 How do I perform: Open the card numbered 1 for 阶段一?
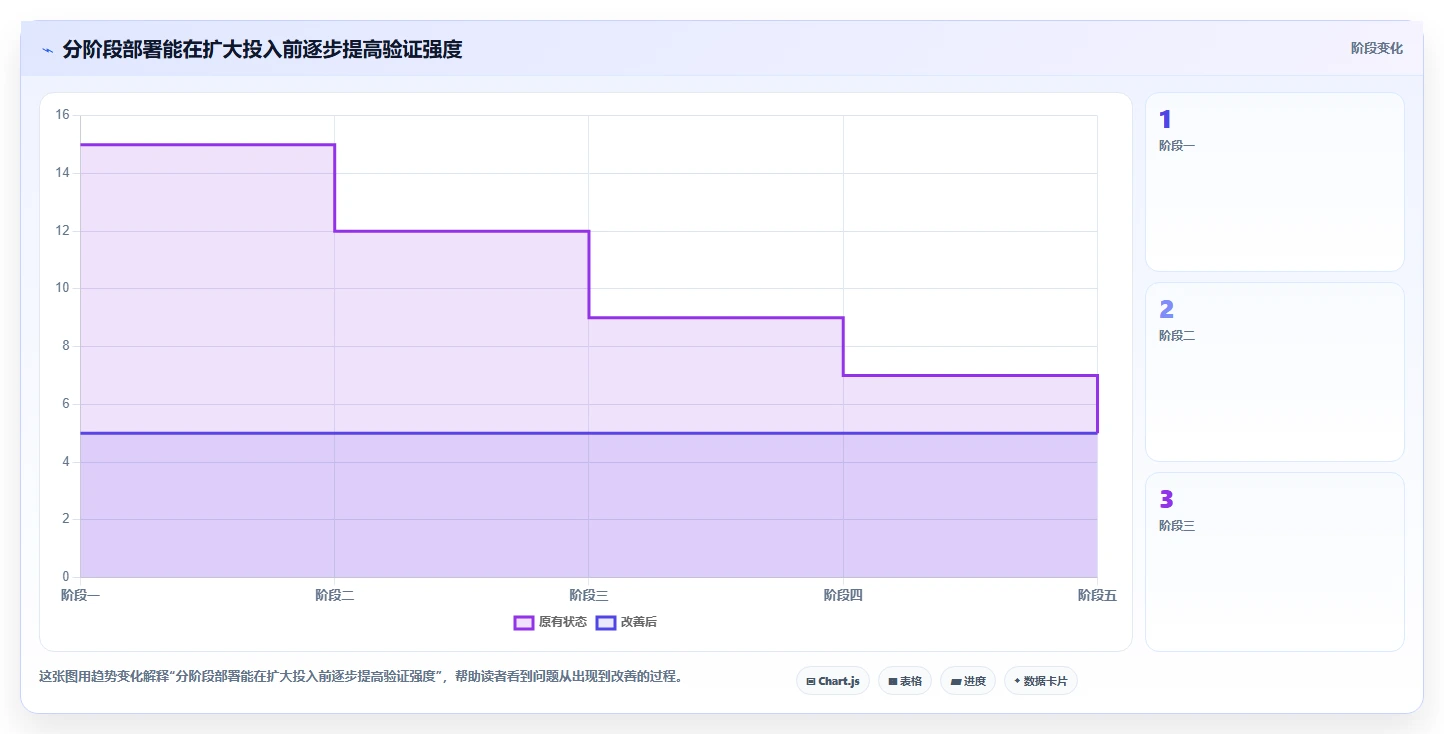pyautogui.click(x=1274, y=182)
